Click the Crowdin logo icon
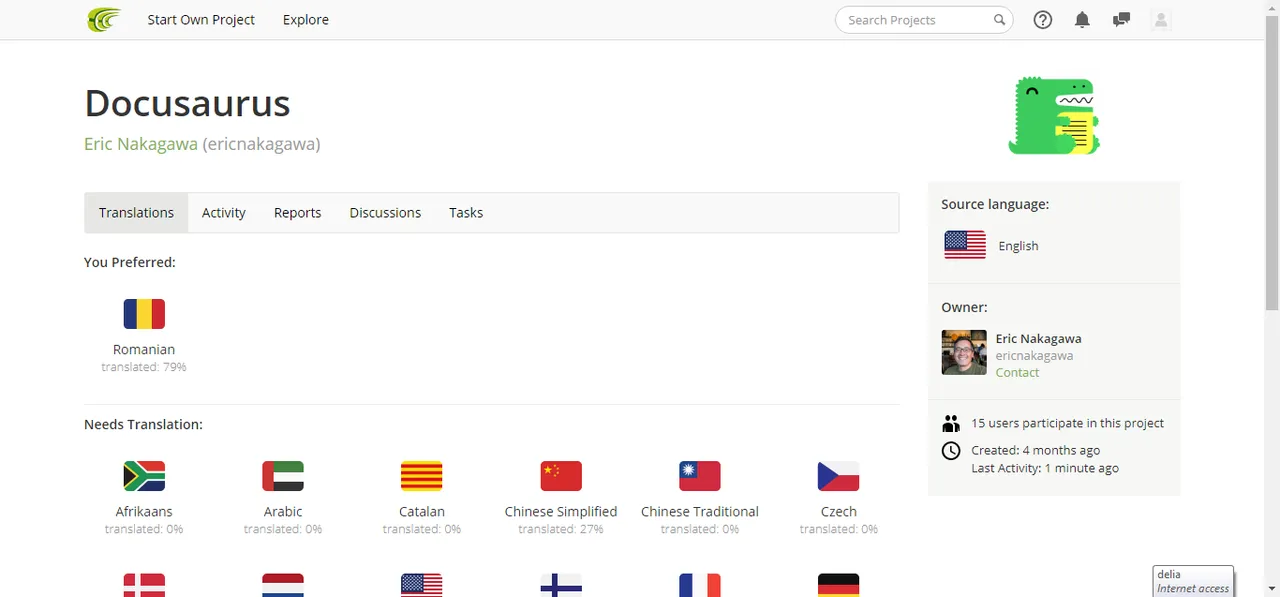The height and width of the screenshot is (597, 1280). click(103, 19)
